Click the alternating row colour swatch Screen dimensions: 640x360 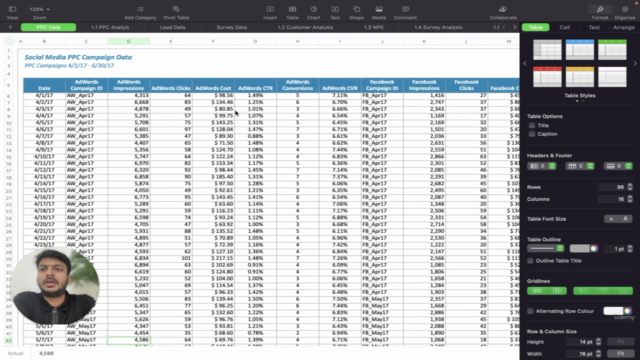point(613,311)
